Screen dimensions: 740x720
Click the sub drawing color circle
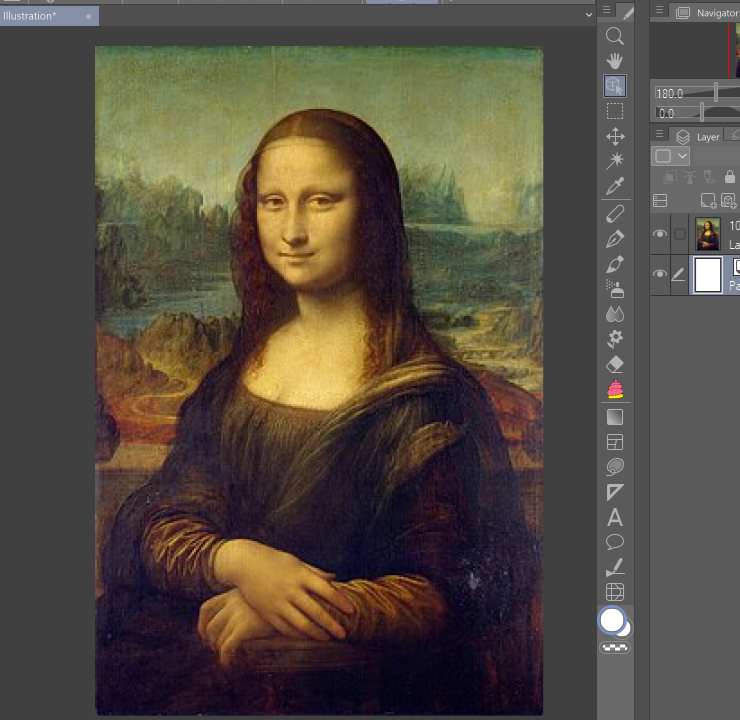click(x=626, y=629)
